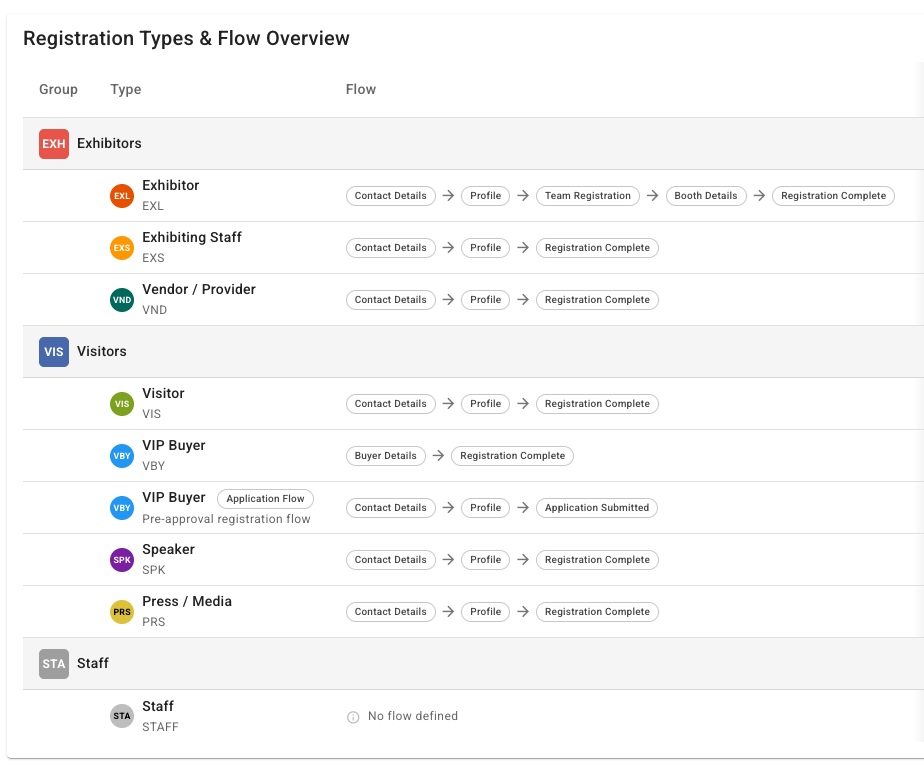The width and height of the screenshot is (924, 766).
Task: Click the VBY icon in Buyer Details row
Action: pyautogui.click(x=122, y=455)
